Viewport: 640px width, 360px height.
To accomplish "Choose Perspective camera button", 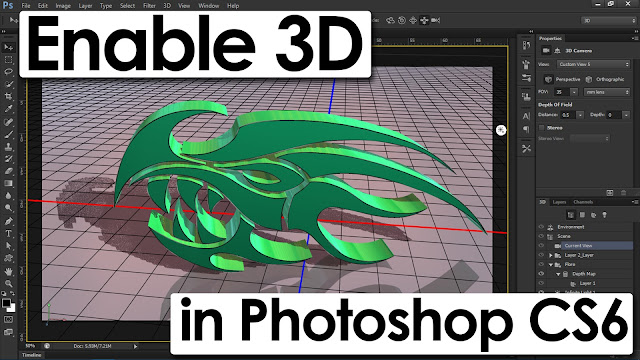I will point(563,79).
